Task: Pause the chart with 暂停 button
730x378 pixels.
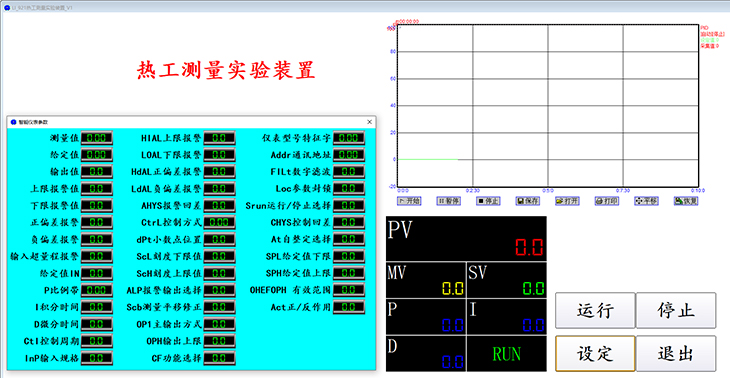Action: click(448, 201)
